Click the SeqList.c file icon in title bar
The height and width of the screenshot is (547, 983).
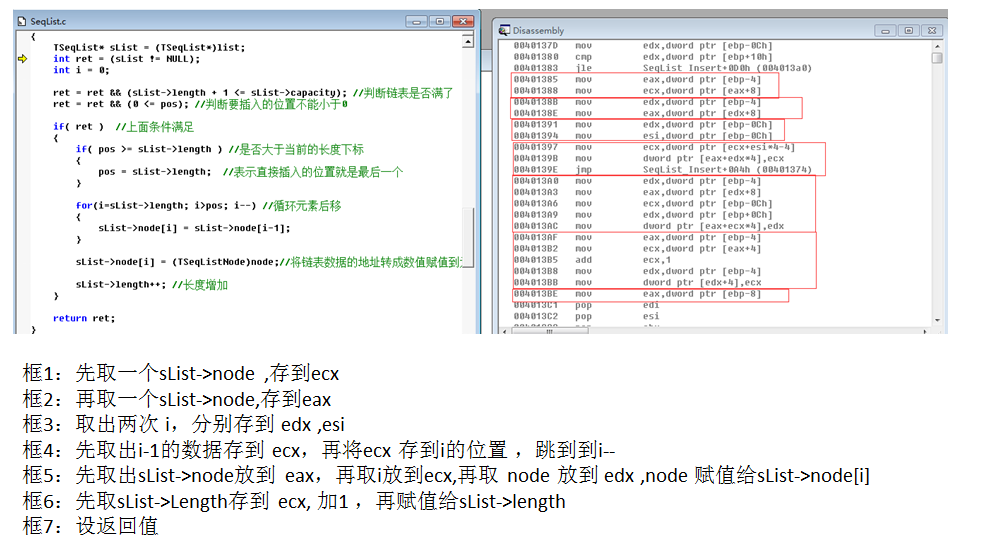(x=23, y=21)
